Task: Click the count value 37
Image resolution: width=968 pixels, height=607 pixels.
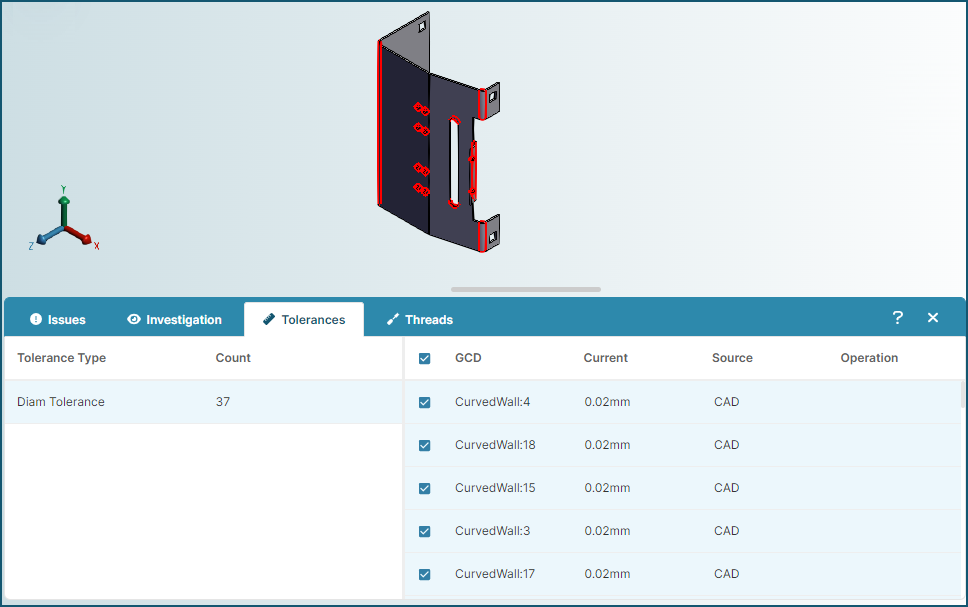Action: tap(223, 402)
